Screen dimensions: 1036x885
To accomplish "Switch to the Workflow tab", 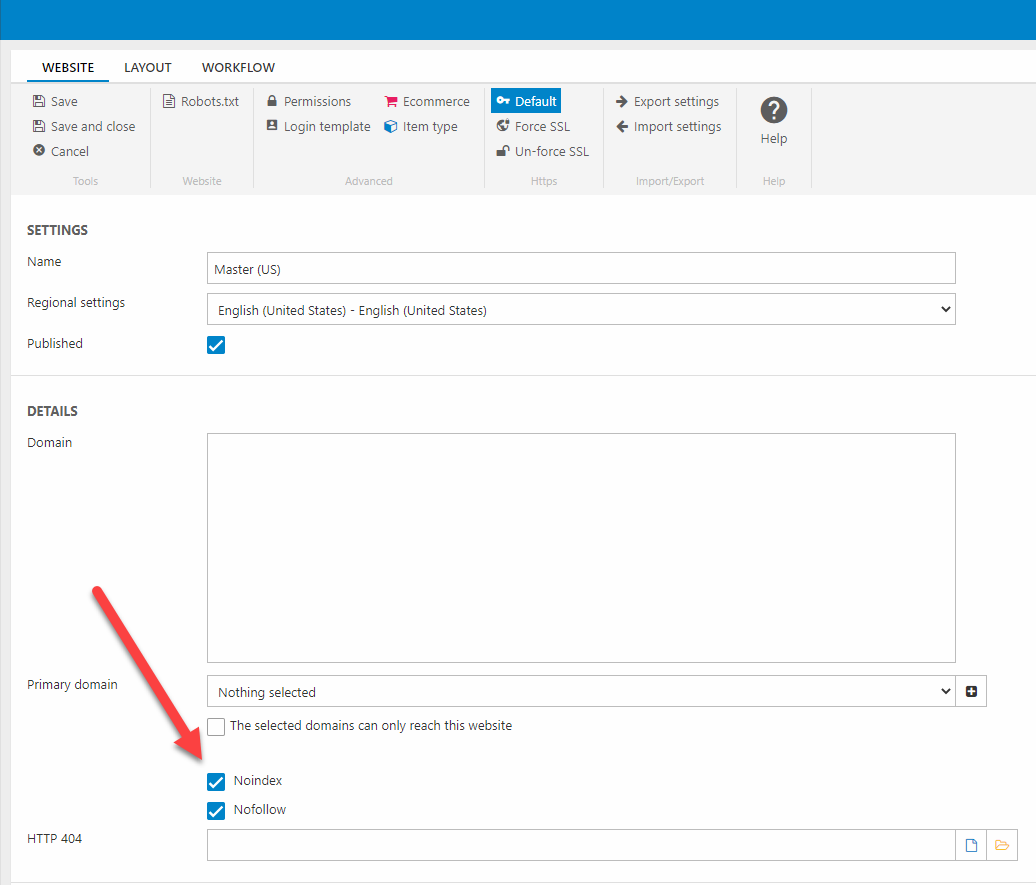I will click(x=238, y=68).
